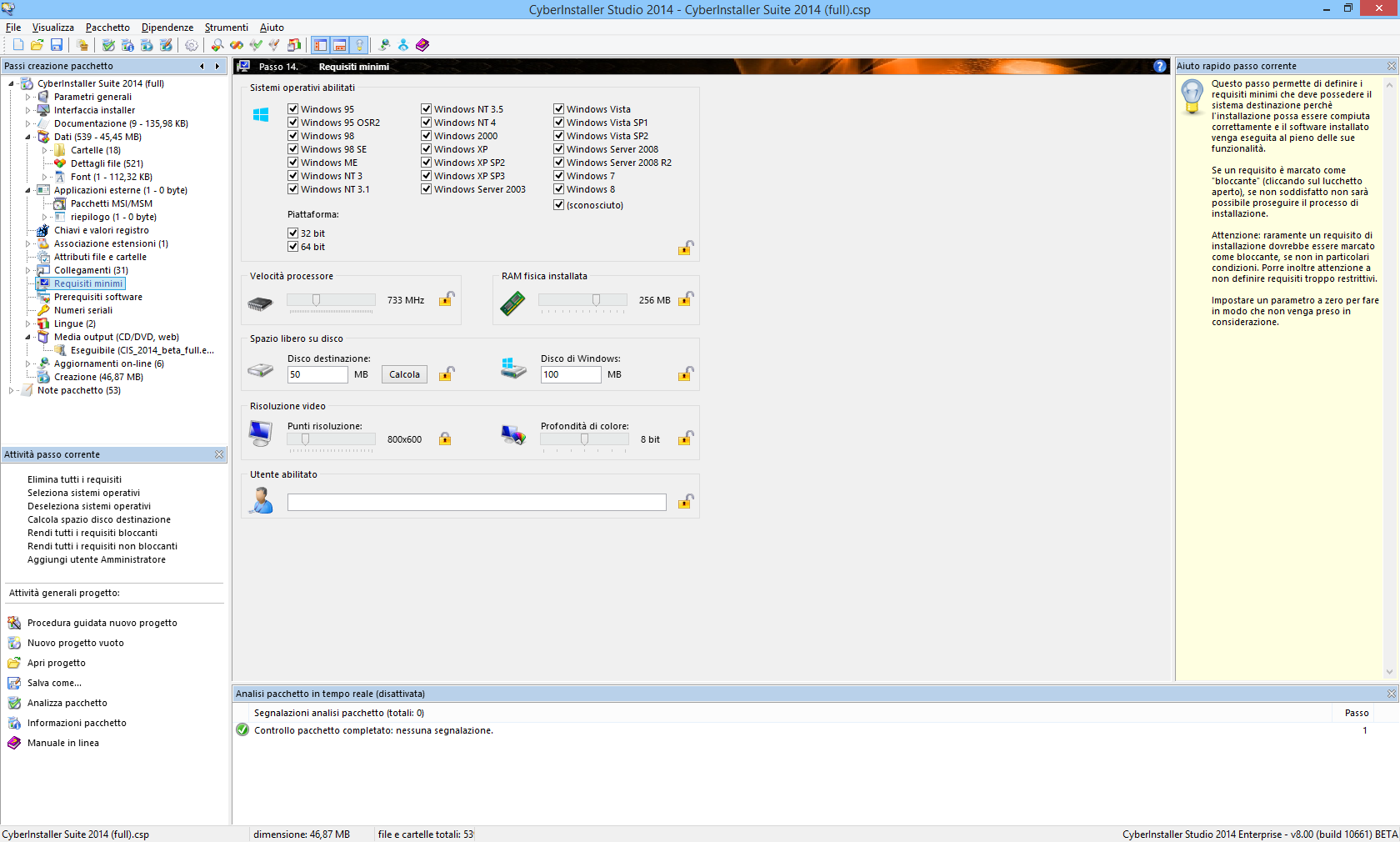Click the web user toolbar icon

[403, 45]
